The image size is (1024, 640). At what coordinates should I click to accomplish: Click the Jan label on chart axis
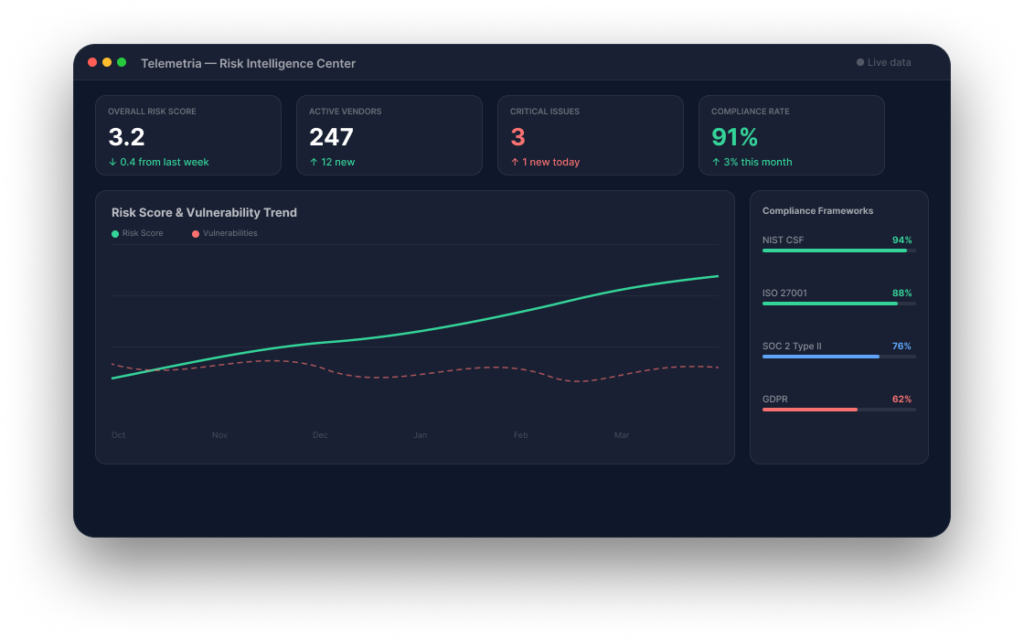[x=420, y=436]
